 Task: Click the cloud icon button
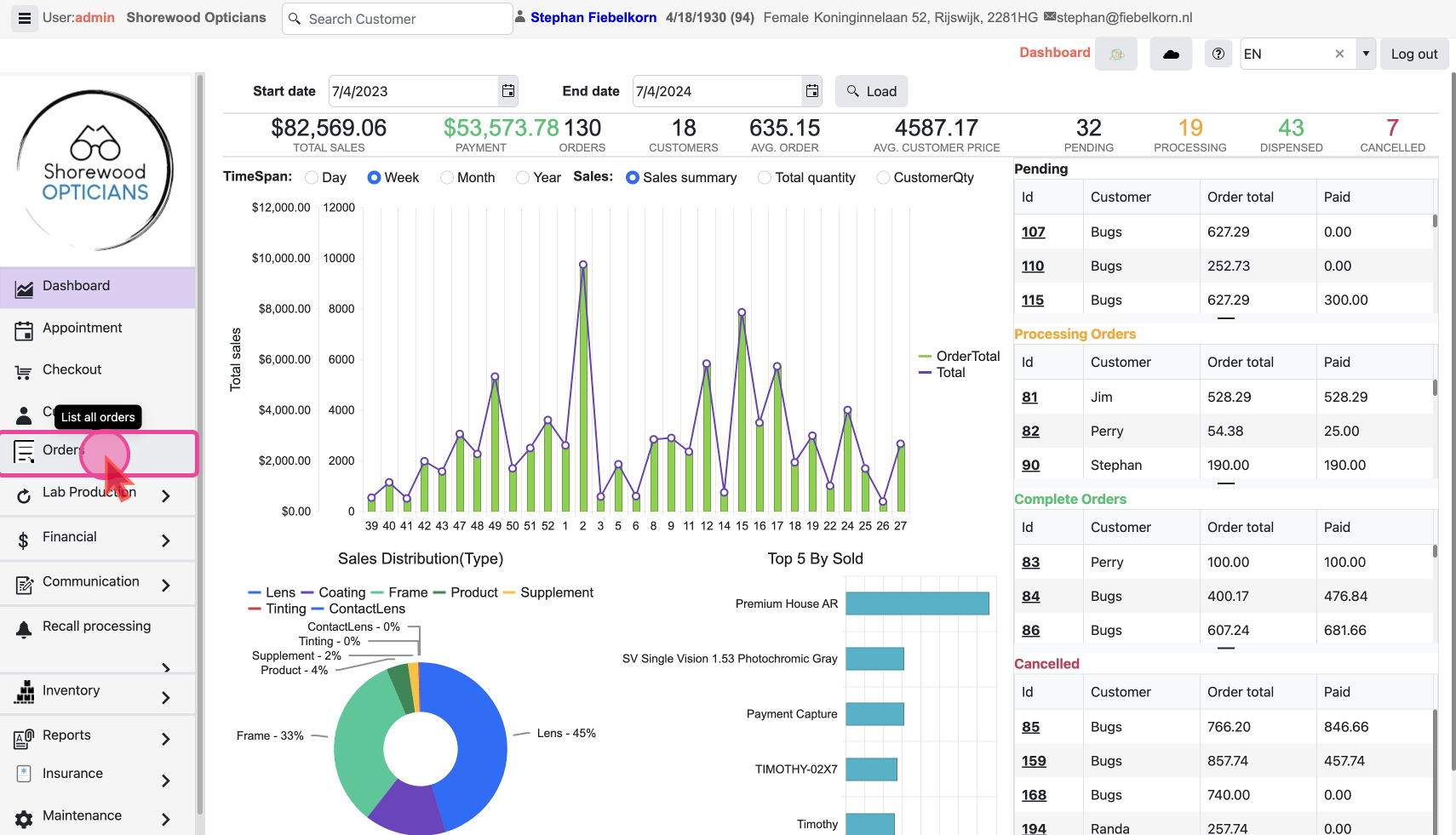click(1171, 54)
